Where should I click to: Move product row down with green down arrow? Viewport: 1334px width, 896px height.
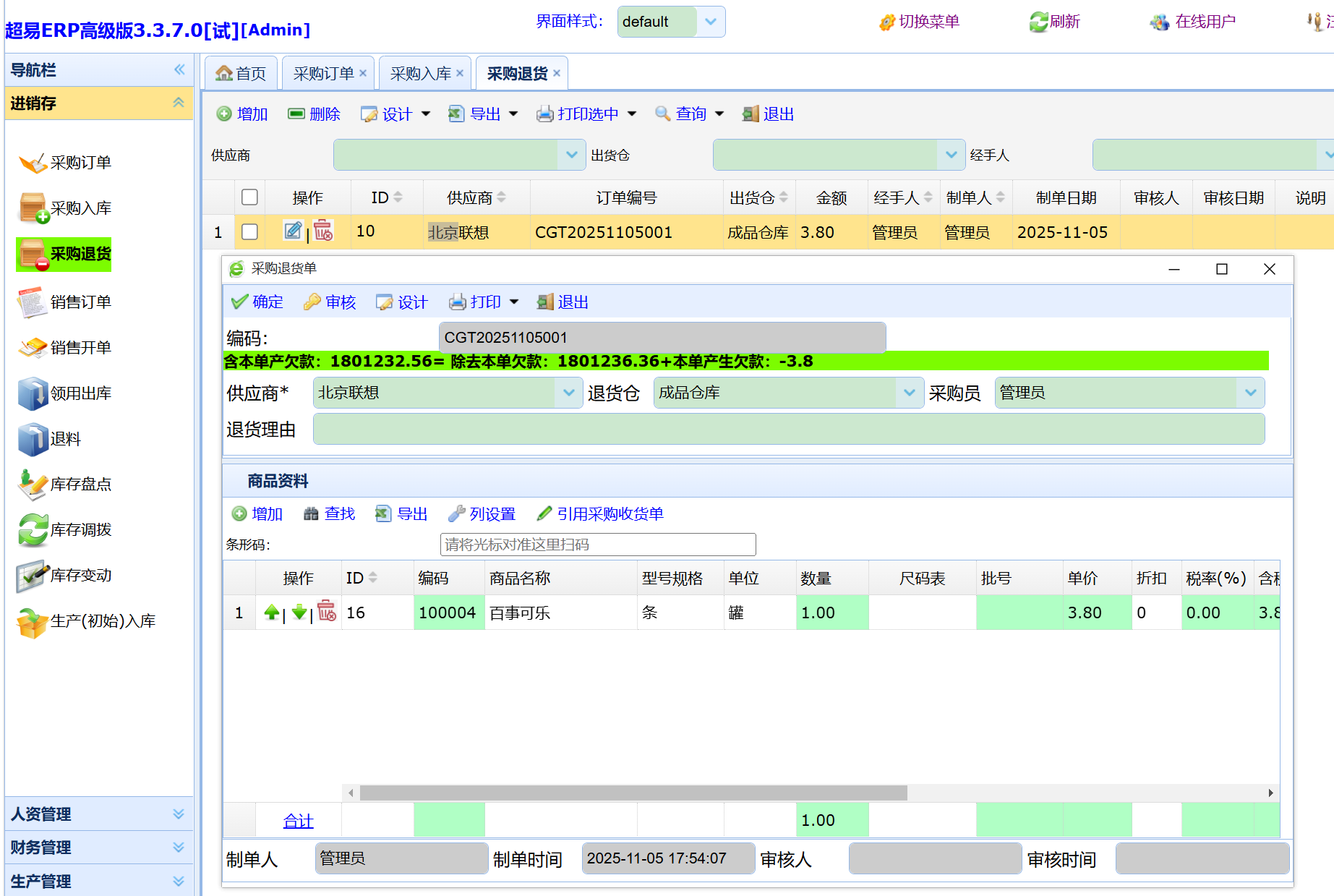(299, 613)
